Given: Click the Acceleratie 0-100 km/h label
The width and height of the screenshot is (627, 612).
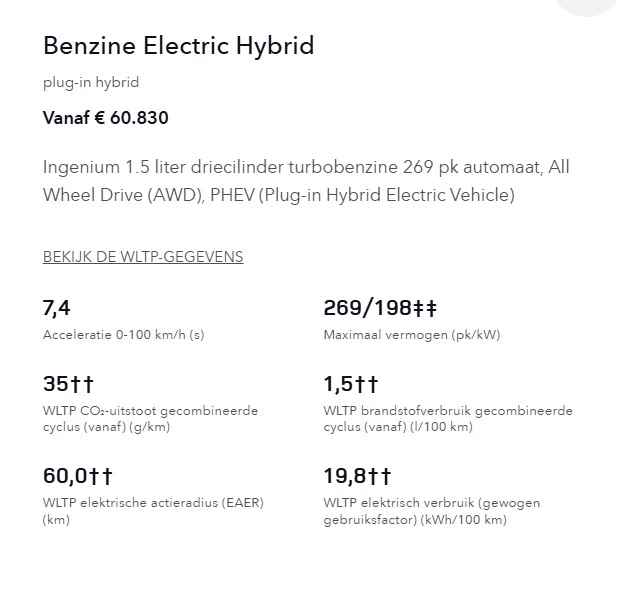Looking at the screenshot, I should (123, 335).
